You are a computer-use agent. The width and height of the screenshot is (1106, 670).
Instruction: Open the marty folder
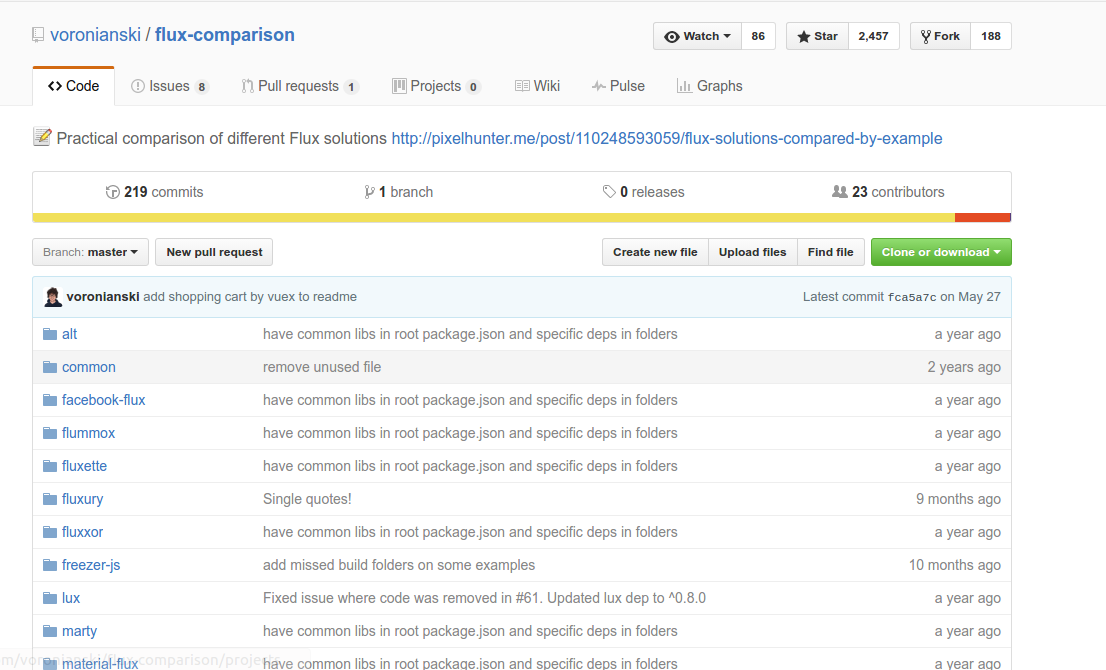pos(79,631)
